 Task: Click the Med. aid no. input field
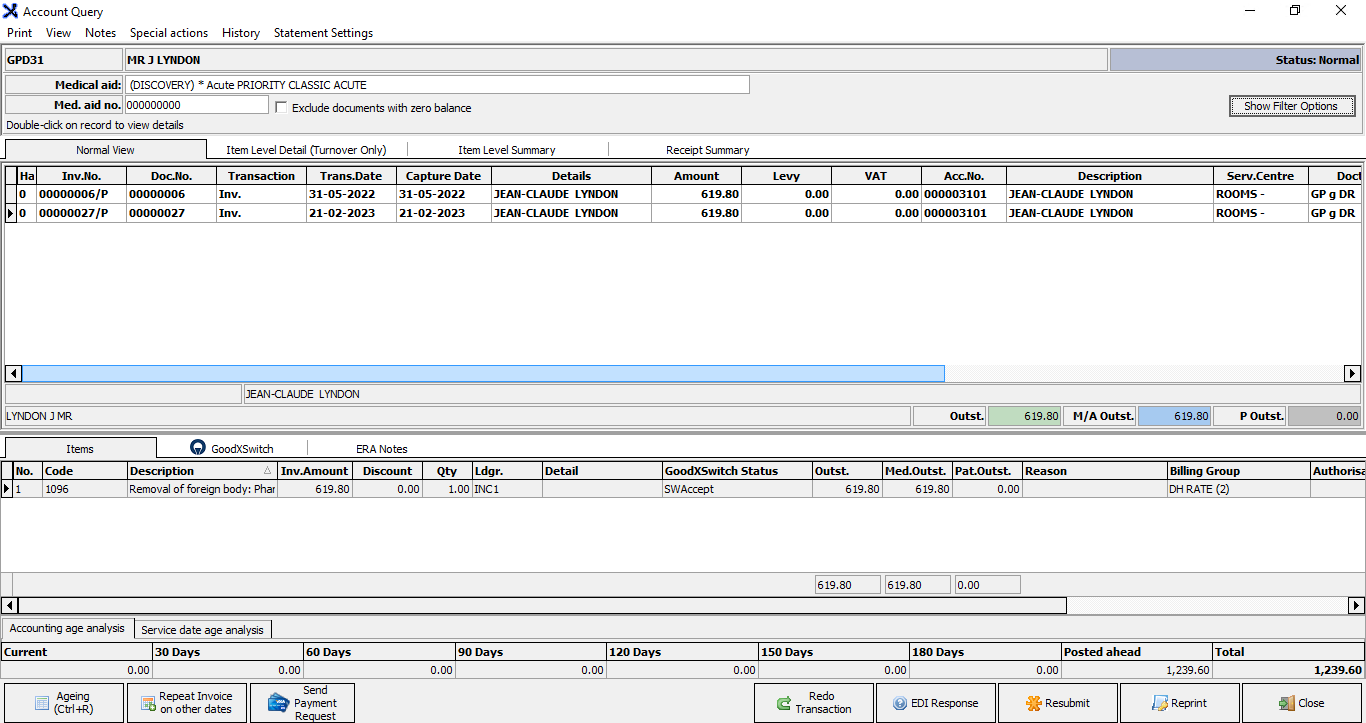coord(196,105)
